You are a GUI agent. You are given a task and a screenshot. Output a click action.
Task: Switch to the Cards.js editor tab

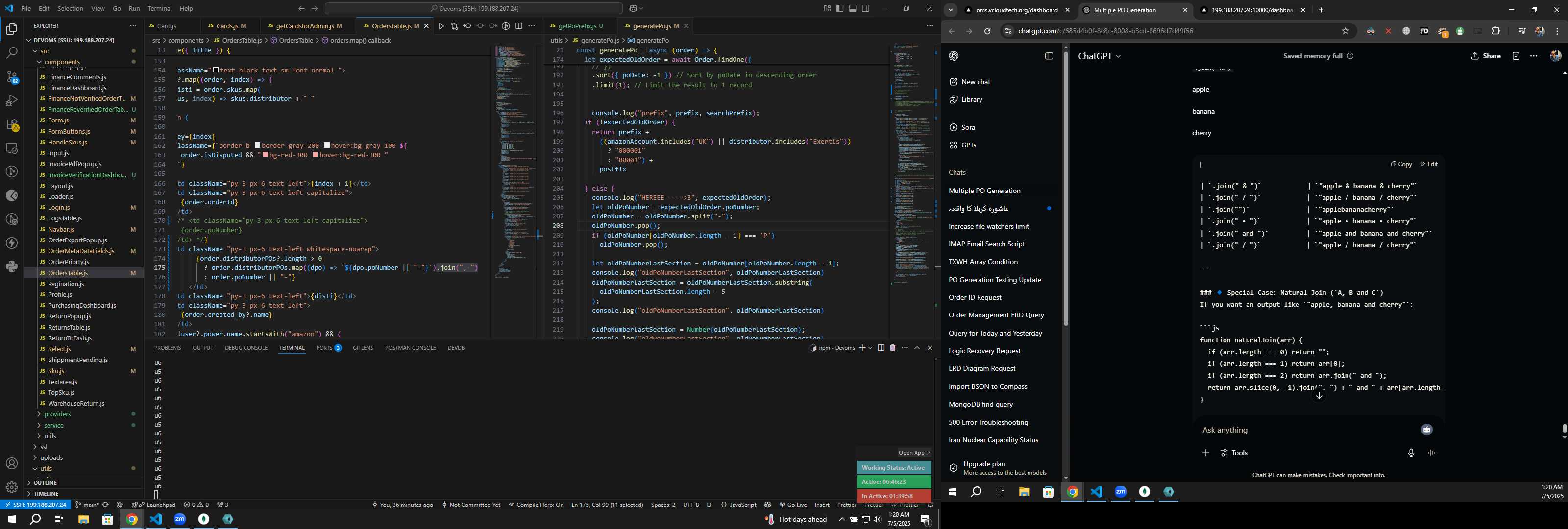227,26
